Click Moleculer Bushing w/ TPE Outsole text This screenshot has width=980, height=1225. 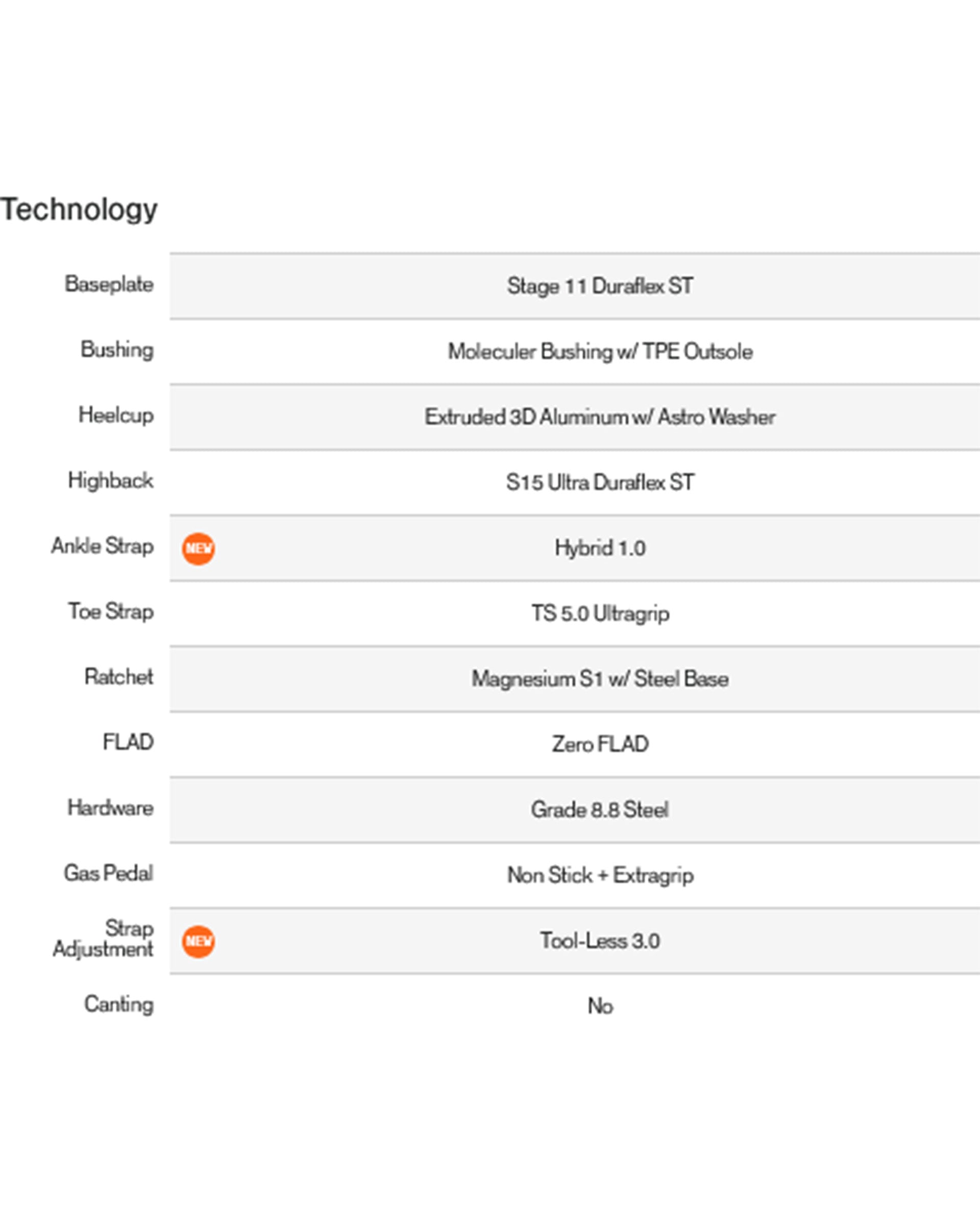600,352
